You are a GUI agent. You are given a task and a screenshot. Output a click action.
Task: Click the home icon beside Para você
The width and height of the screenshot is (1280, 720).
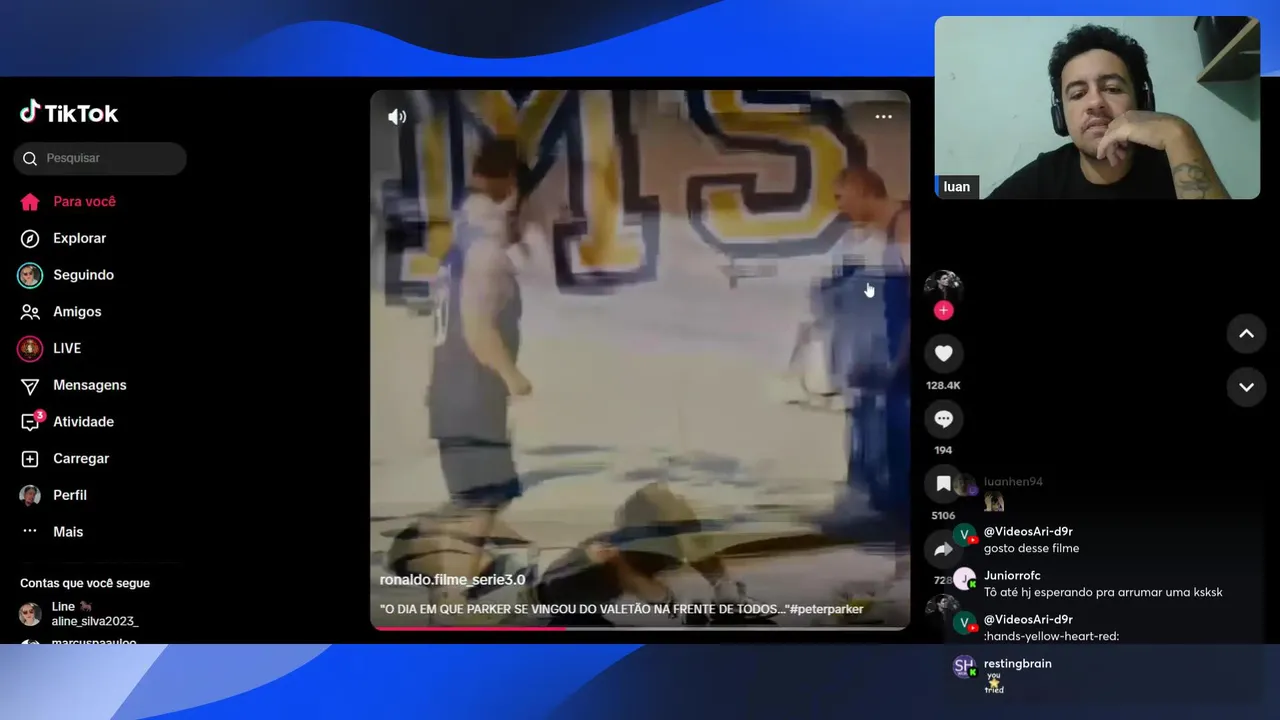tap(30, 201)
